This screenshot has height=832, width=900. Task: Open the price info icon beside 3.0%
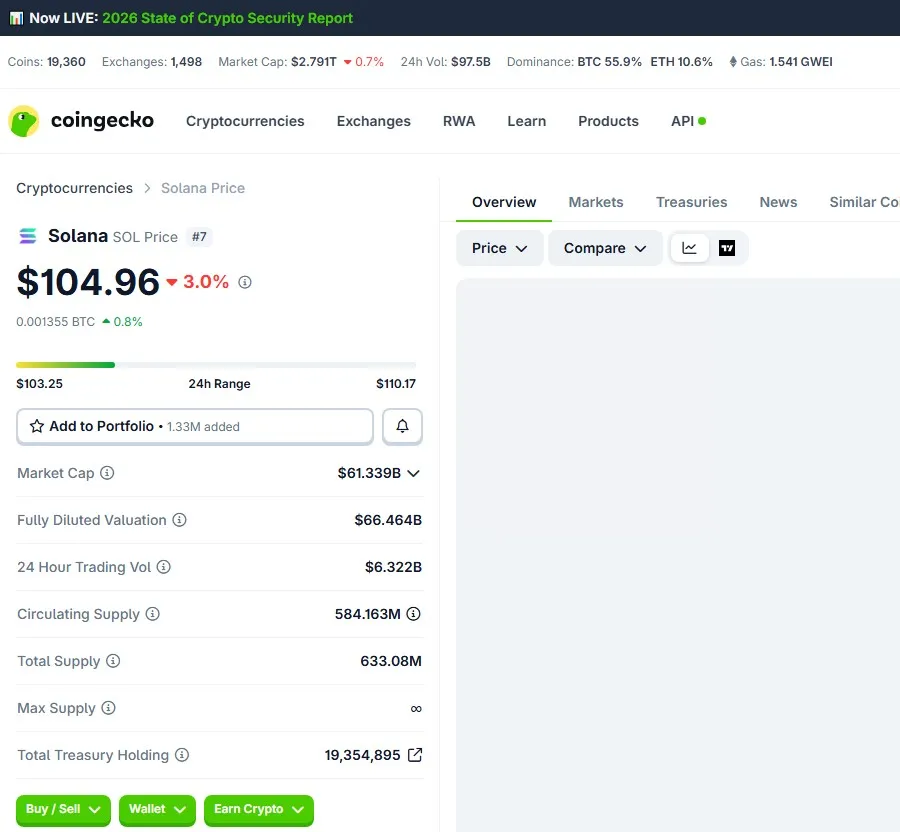[245, 282]
